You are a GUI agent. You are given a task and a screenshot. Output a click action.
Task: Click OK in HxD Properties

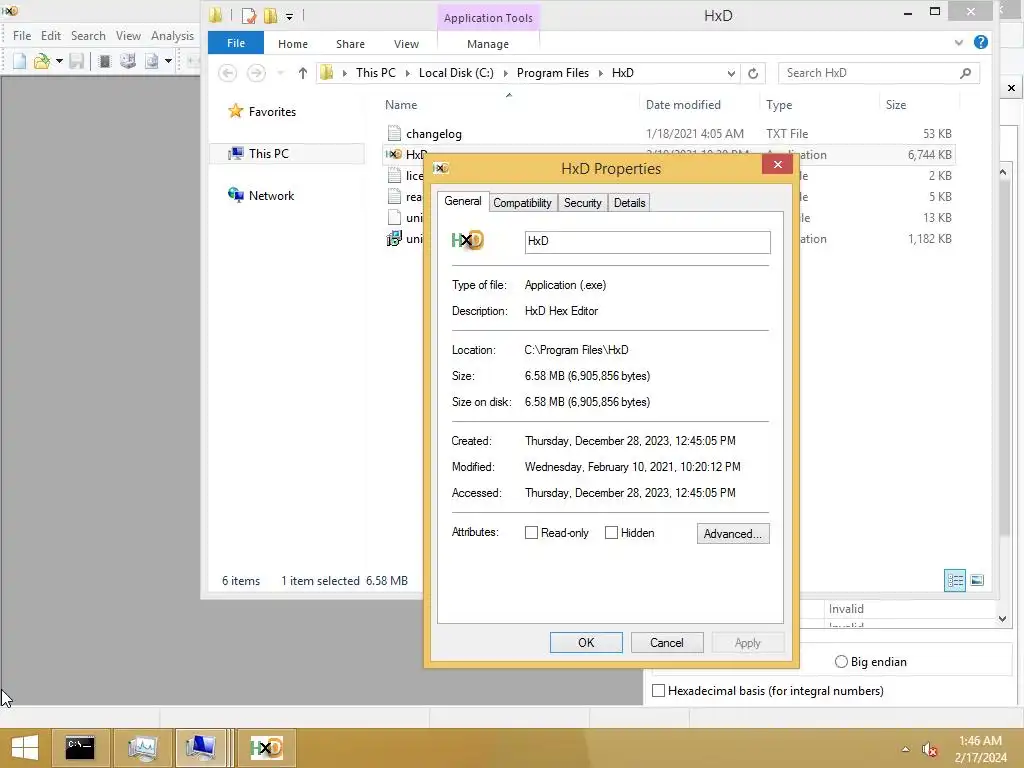click(586, 643)
